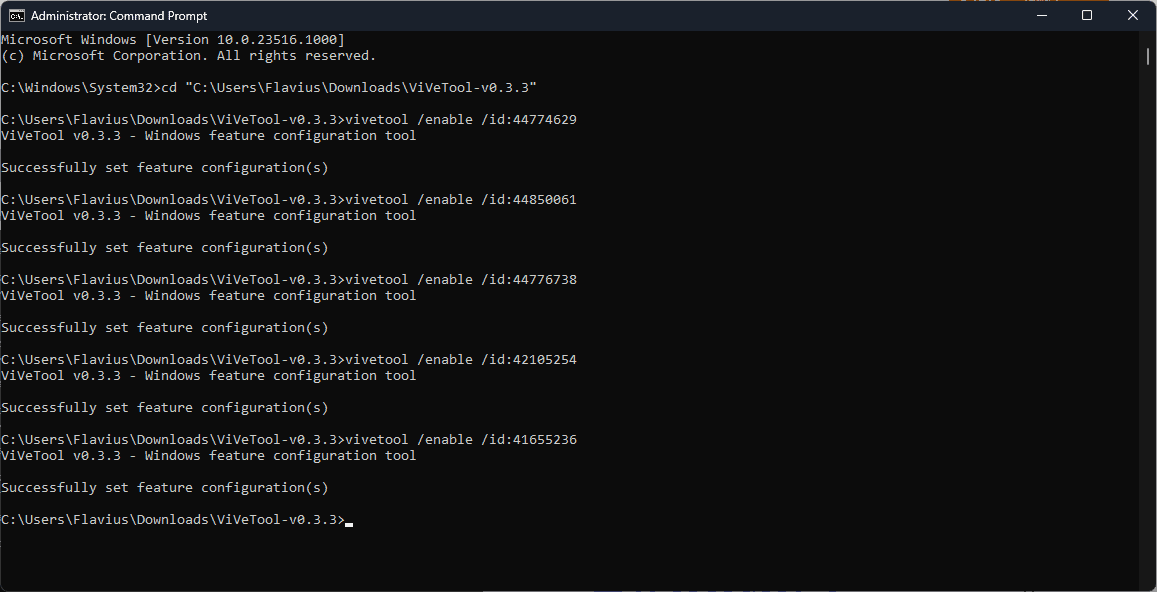Open the Command Prompt title bar icon menu
The image size is (1157, 592).
click(x=16, y=16)
